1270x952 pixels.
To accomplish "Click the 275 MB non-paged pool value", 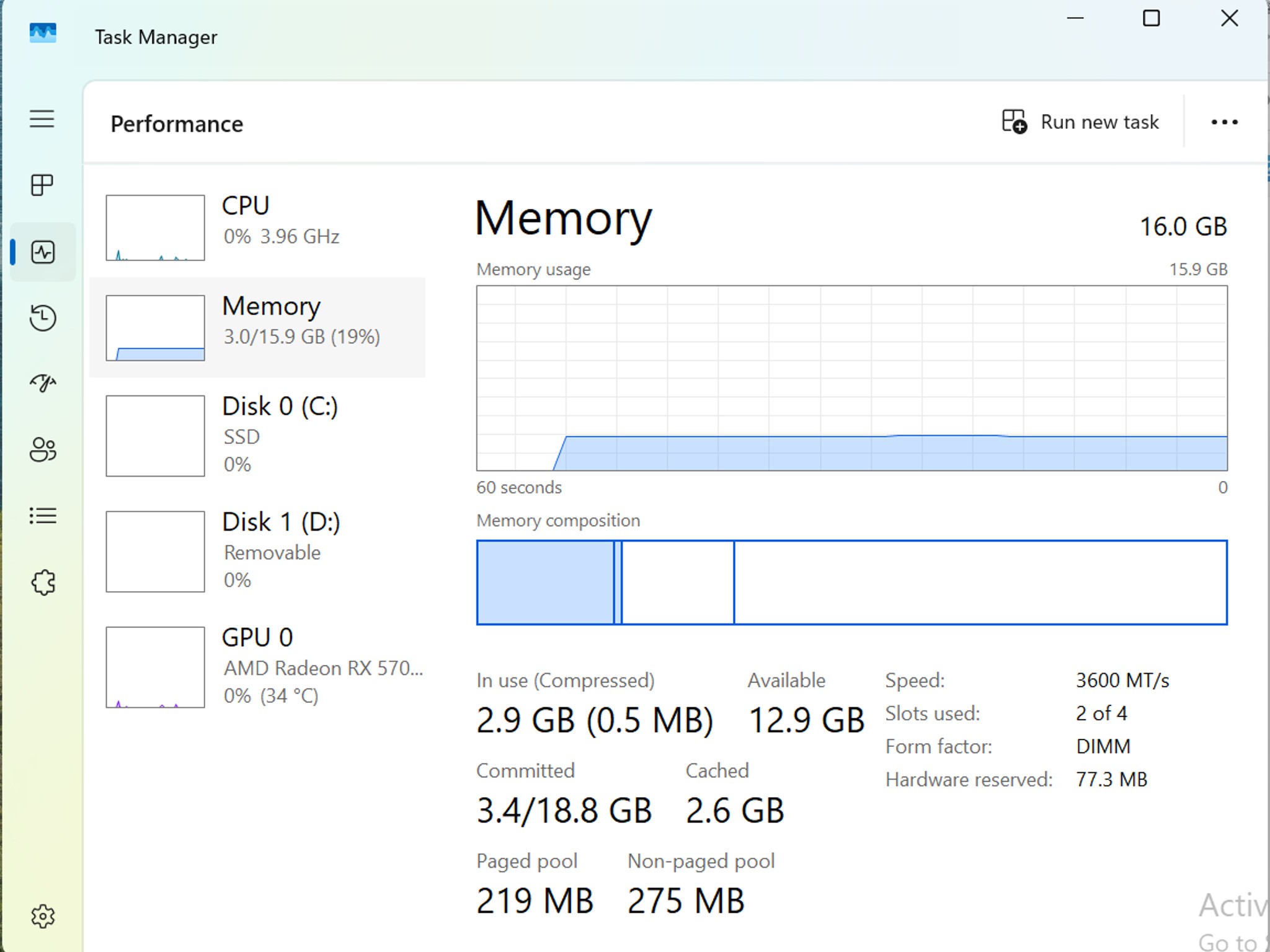I will click(x=686, y=901).
